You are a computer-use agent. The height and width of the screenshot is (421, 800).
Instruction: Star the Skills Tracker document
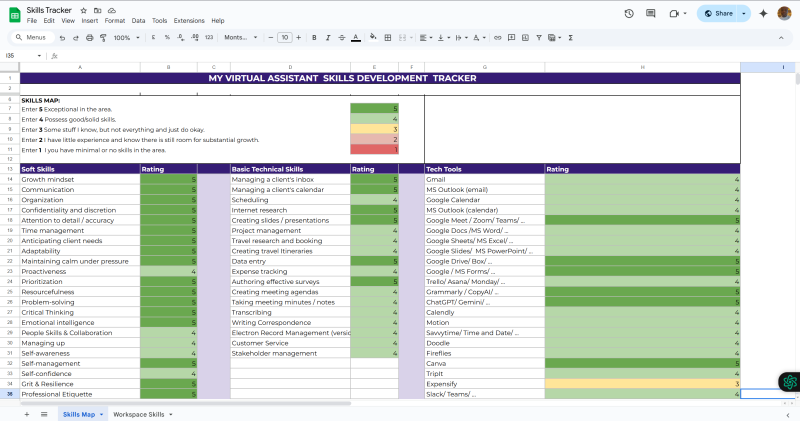point(84,10)
